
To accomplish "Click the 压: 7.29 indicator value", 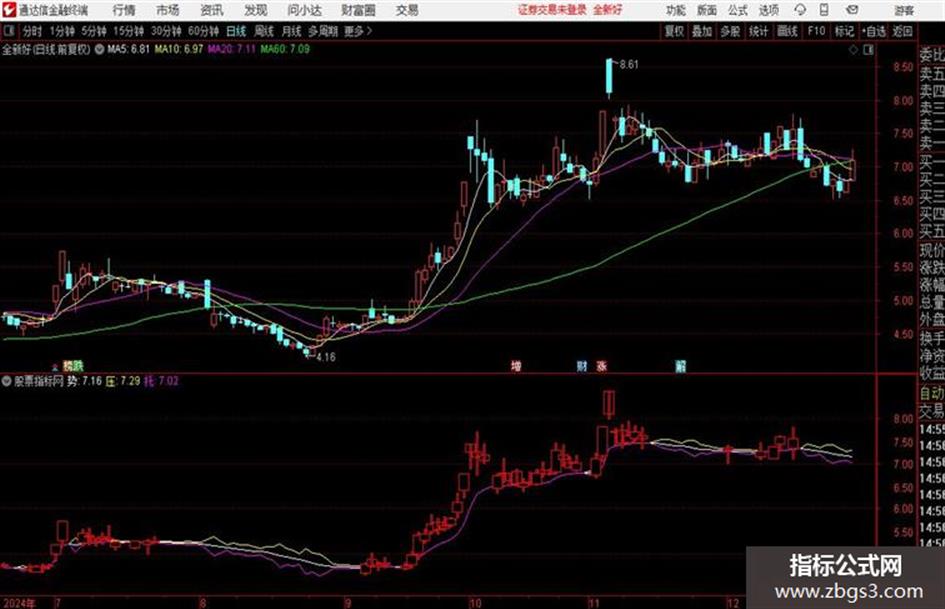I will (x=123, y=381).
